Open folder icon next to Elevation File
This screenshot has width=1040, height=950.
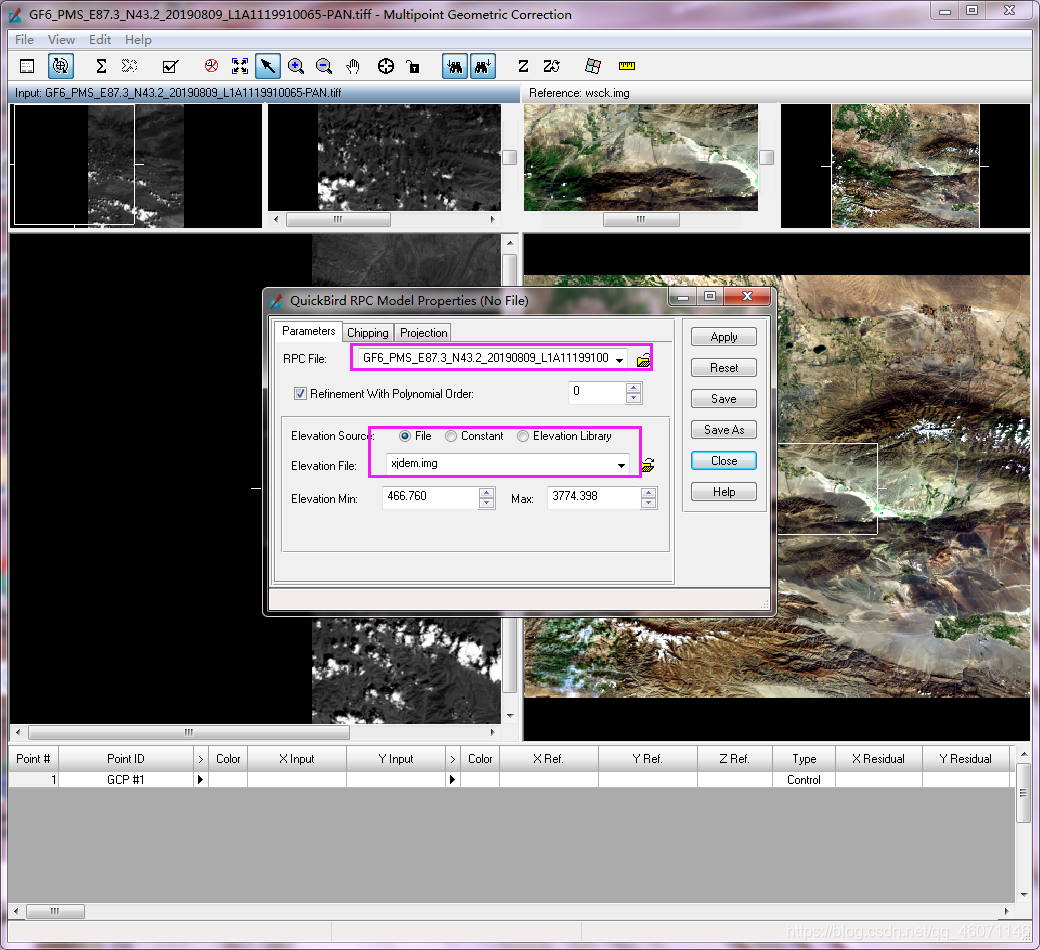648,464
